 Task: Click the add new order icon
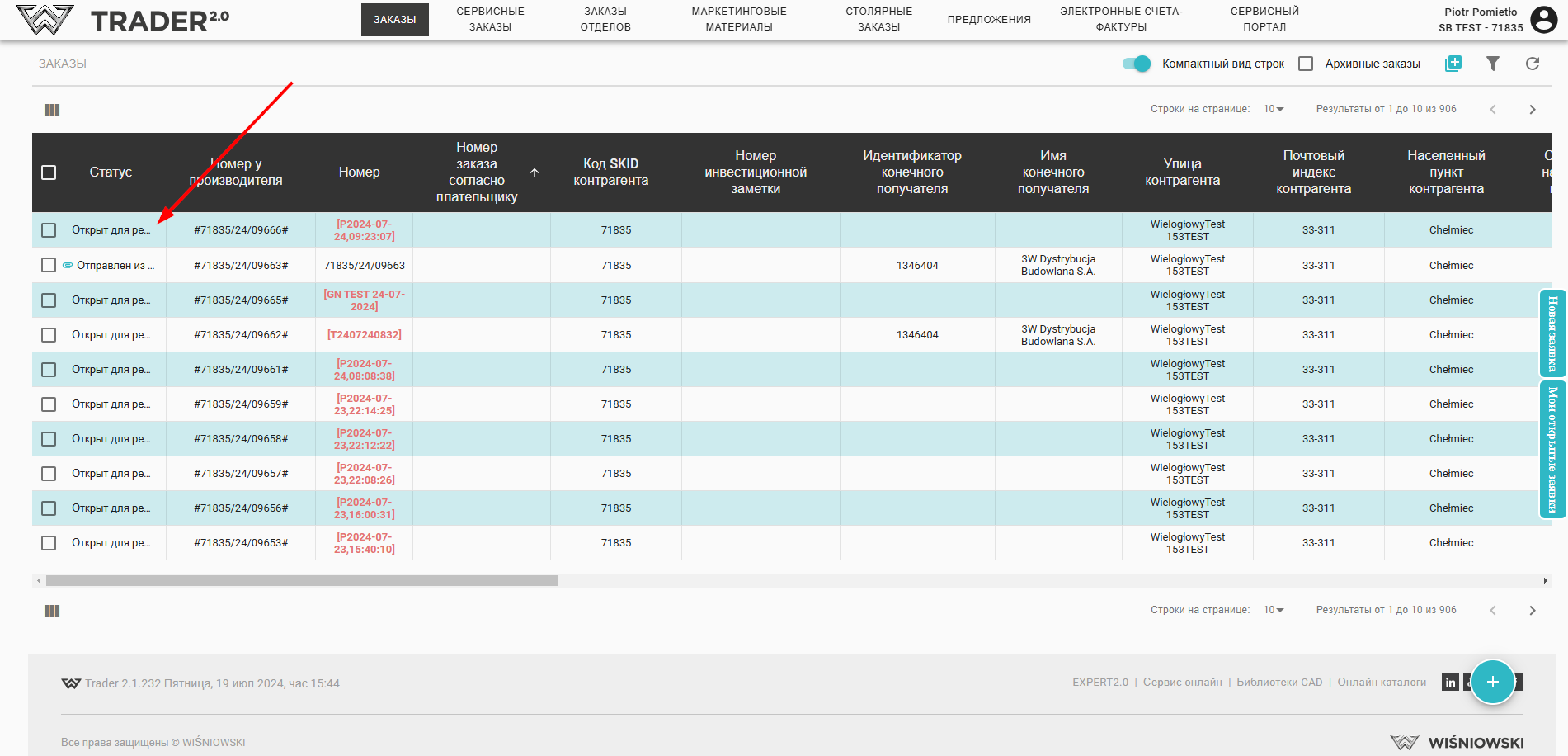coord(1453,64)
